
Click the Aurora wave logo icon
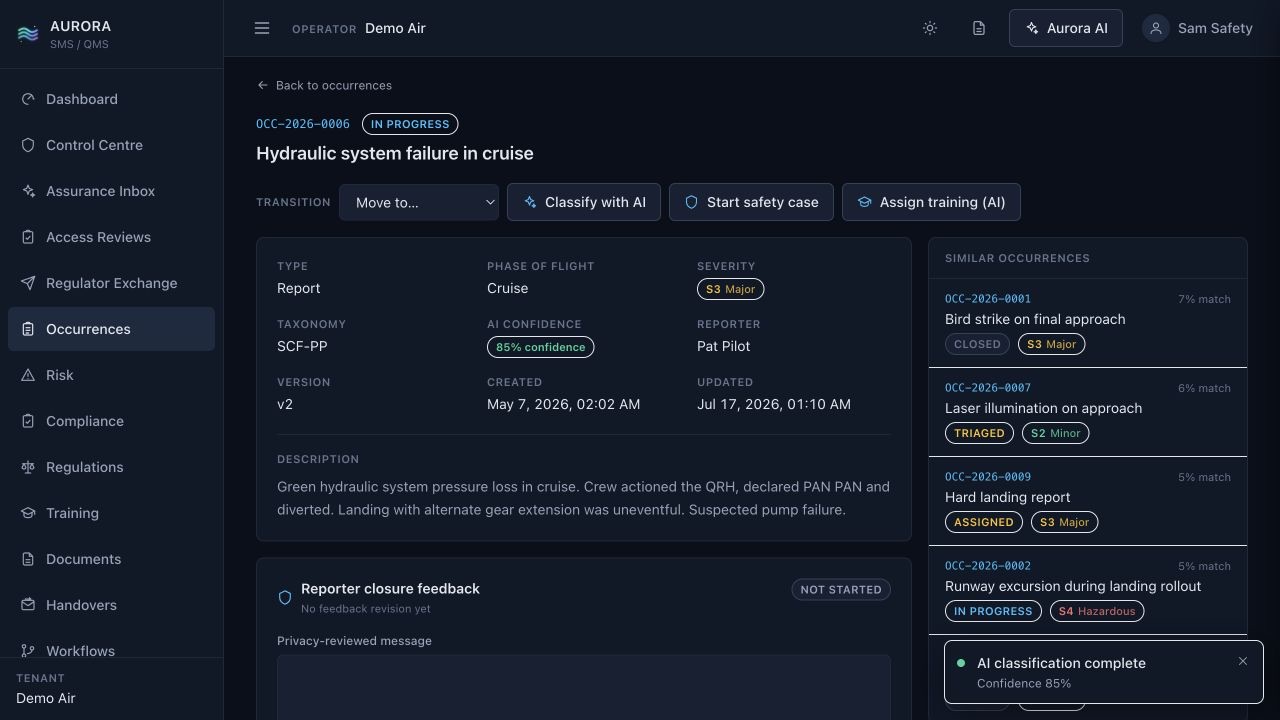click(28, 34)
